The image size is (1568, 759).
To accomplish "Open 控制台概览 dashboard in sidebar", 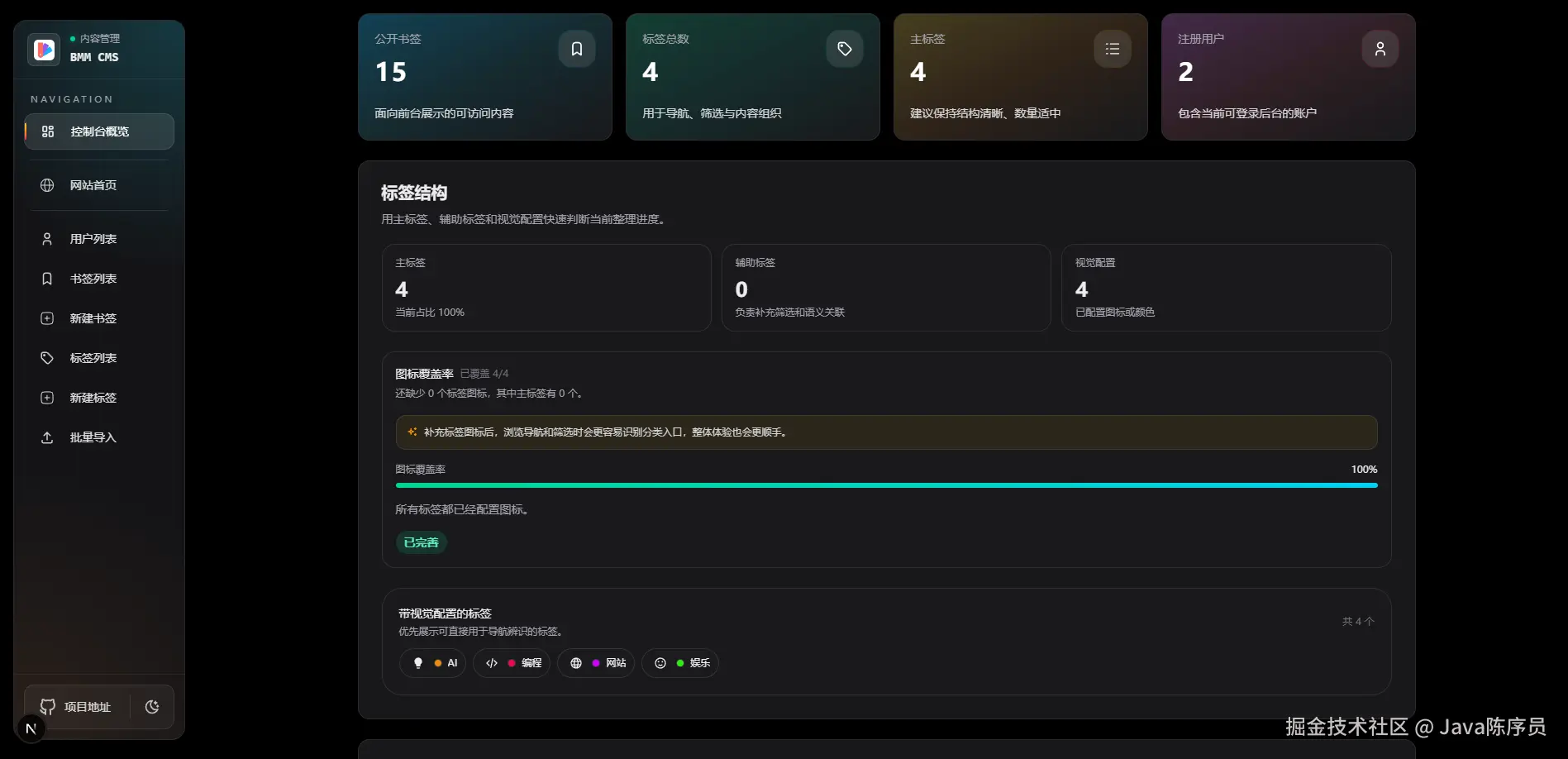I will (x=99, y=131).
